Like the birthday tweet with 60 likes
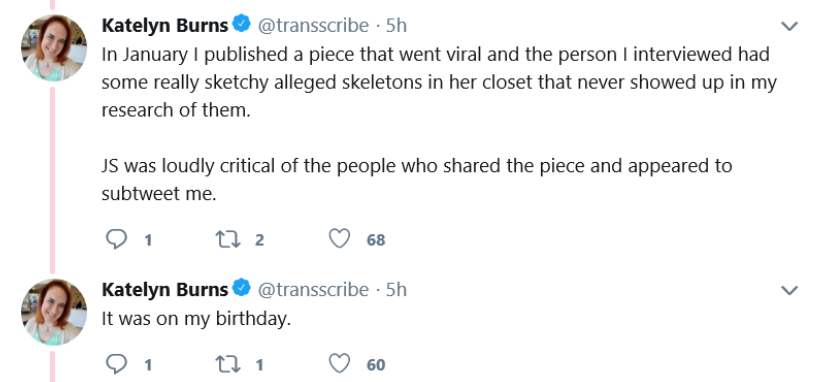This screenshot has height=382, width=826. point(339,364)
